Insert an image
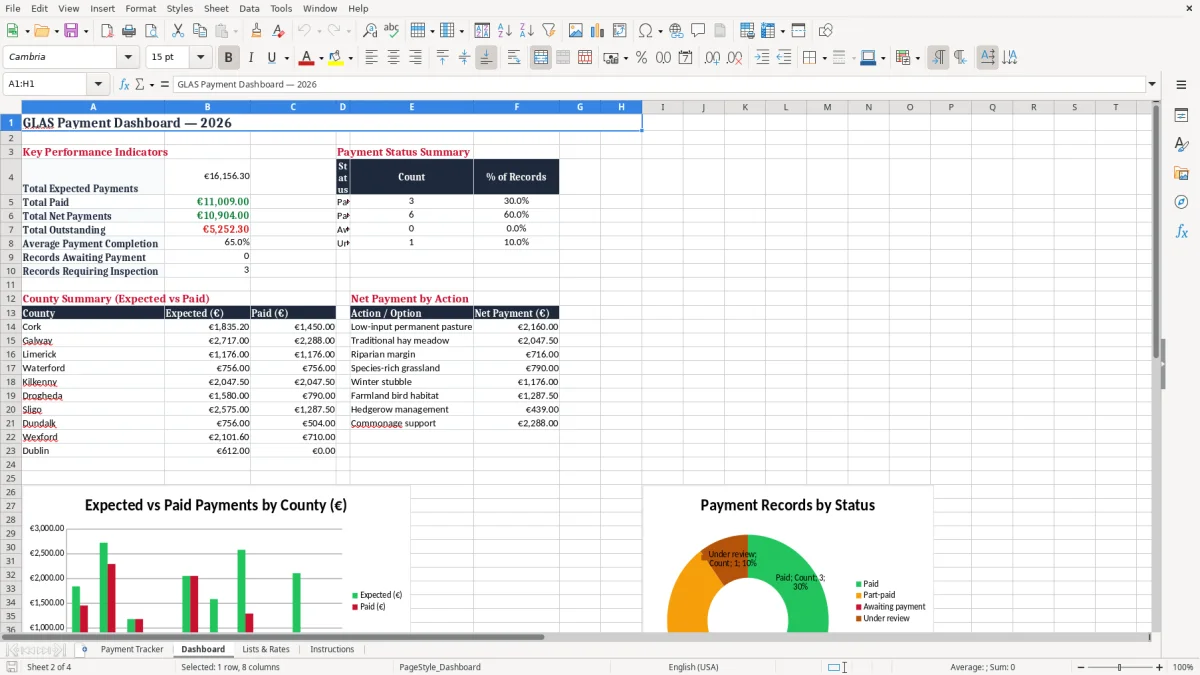Viewport: 1200px width, 675px height. point(576,31)
